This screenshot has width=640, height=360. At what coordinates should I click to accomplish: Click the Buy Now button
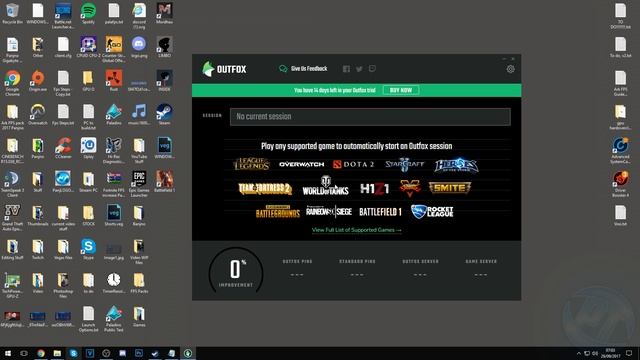[x=401, y=90]
